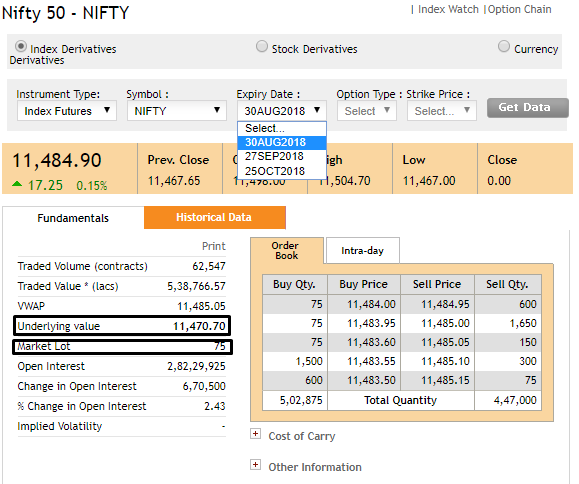Open the Instrument Type dropdown
The height and width of the screenshot is (484, 579).
tap(67, 111)
